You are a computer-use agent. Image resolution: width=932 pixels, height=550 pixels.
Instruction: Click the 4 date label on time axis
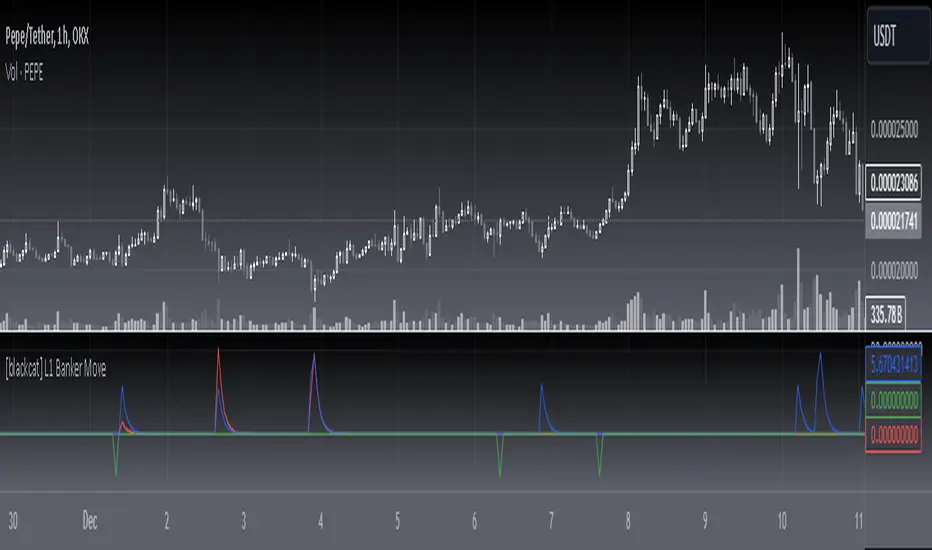[320, 521]
